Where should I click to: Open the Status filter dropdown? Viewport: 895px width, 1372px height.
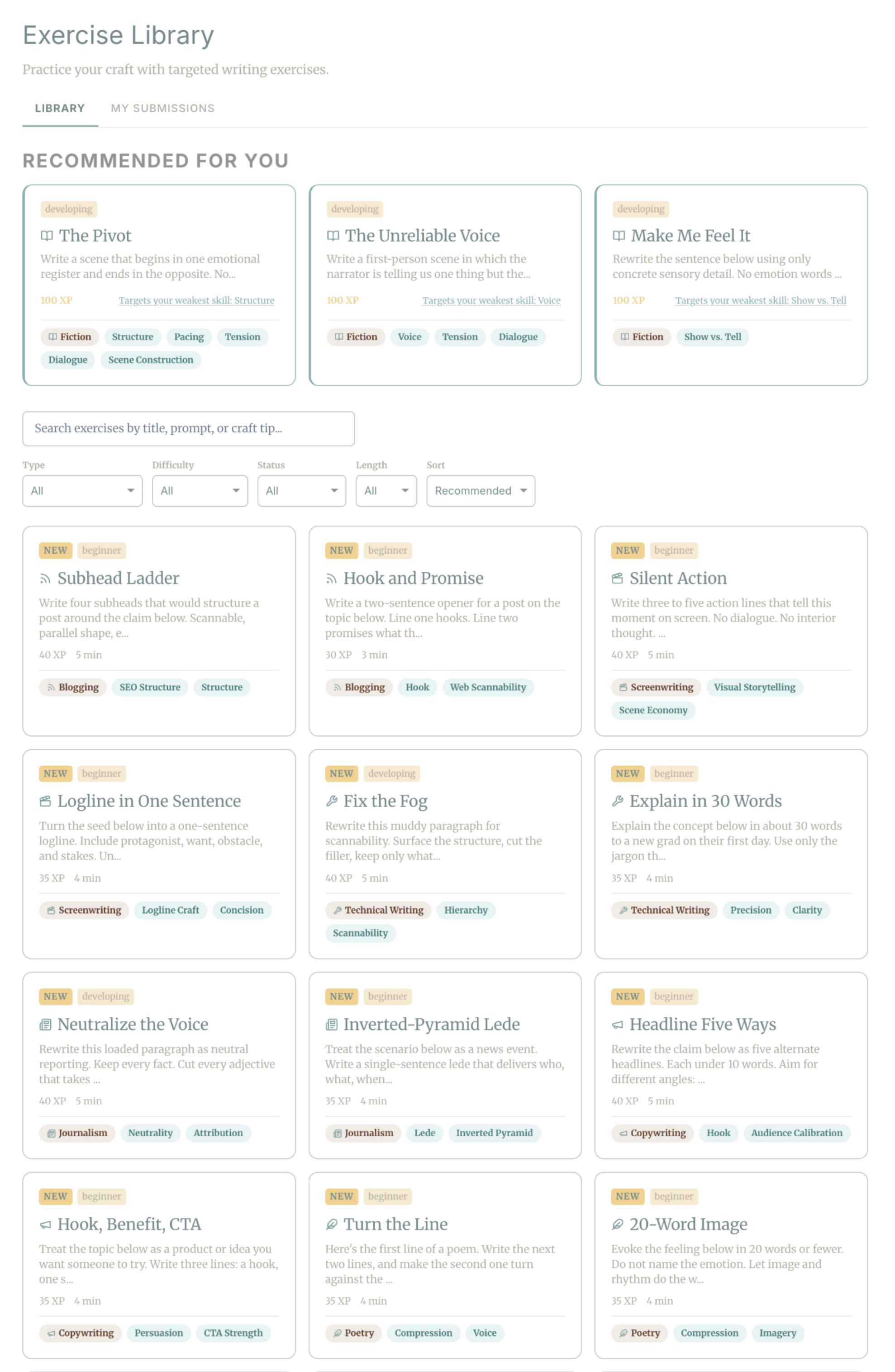tap(302, 491)
